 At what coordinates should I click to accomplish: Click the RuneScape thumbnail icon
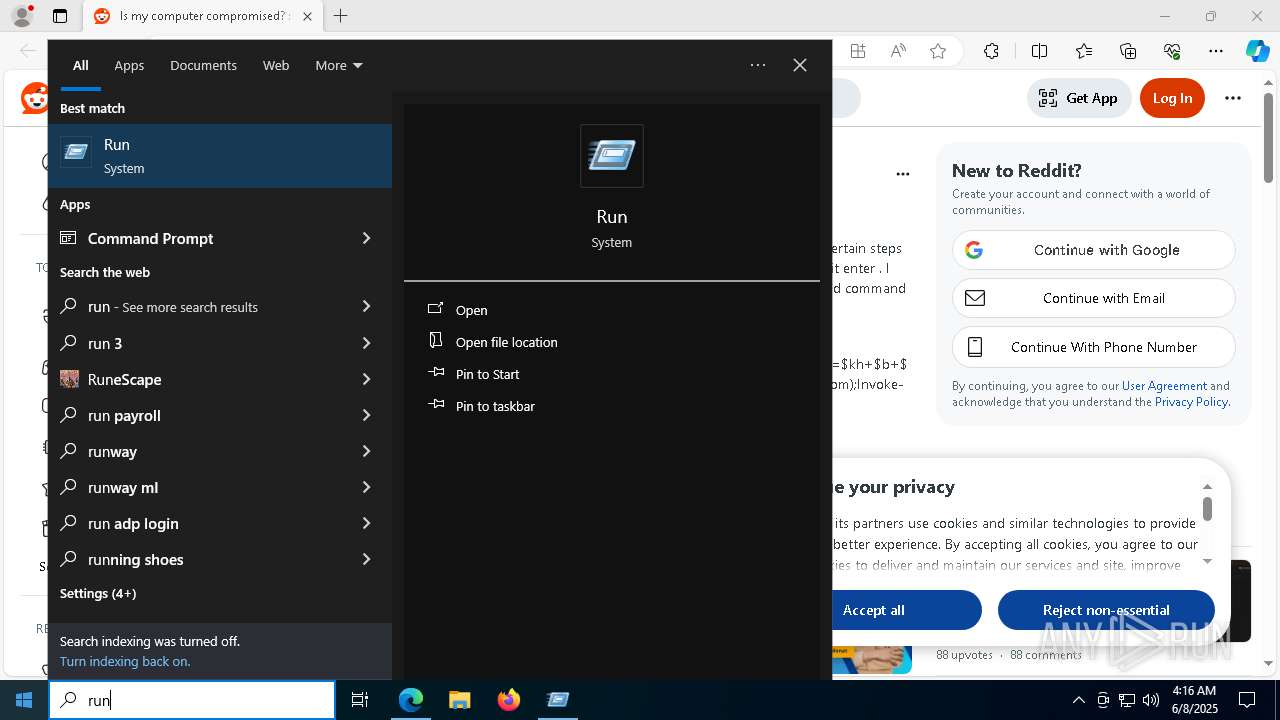(69, 379)
